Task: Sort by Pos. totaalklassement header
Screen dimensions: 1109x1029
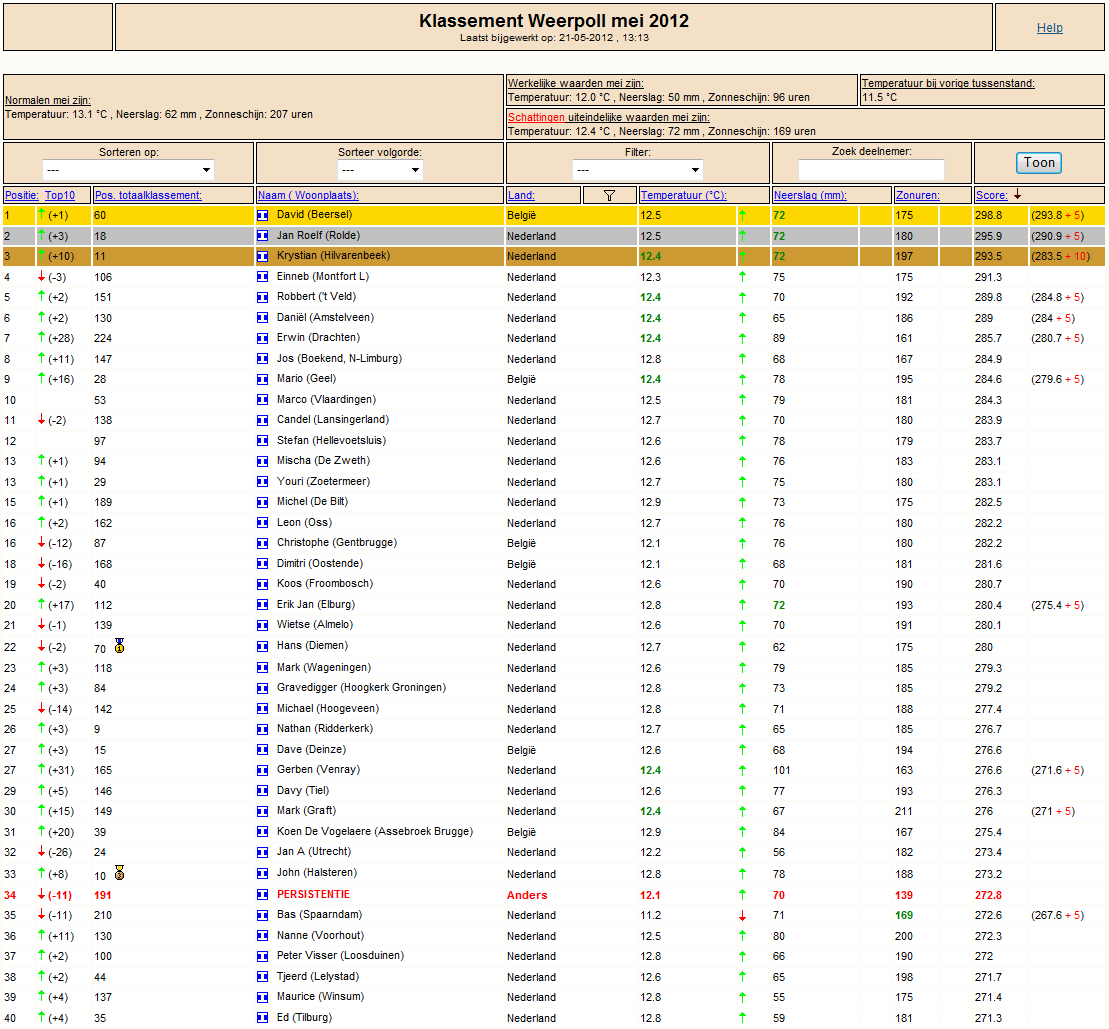Action: (x=149, y=195)
